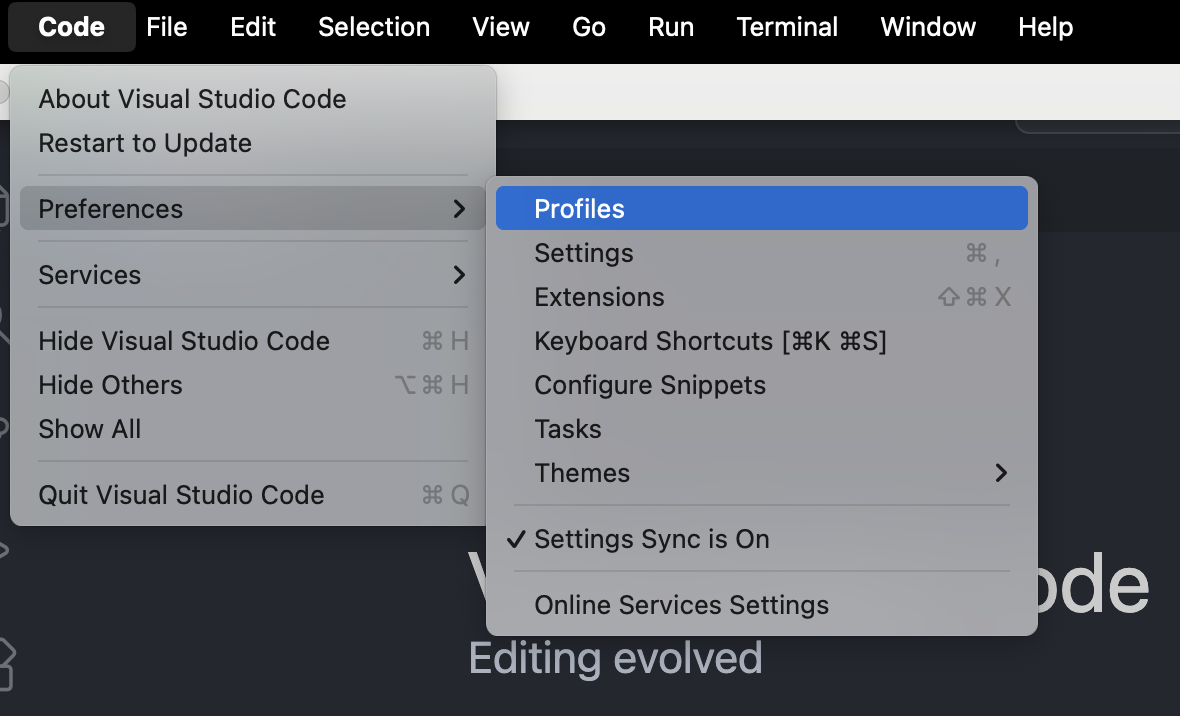Open the Code application menu

(71, 27)
